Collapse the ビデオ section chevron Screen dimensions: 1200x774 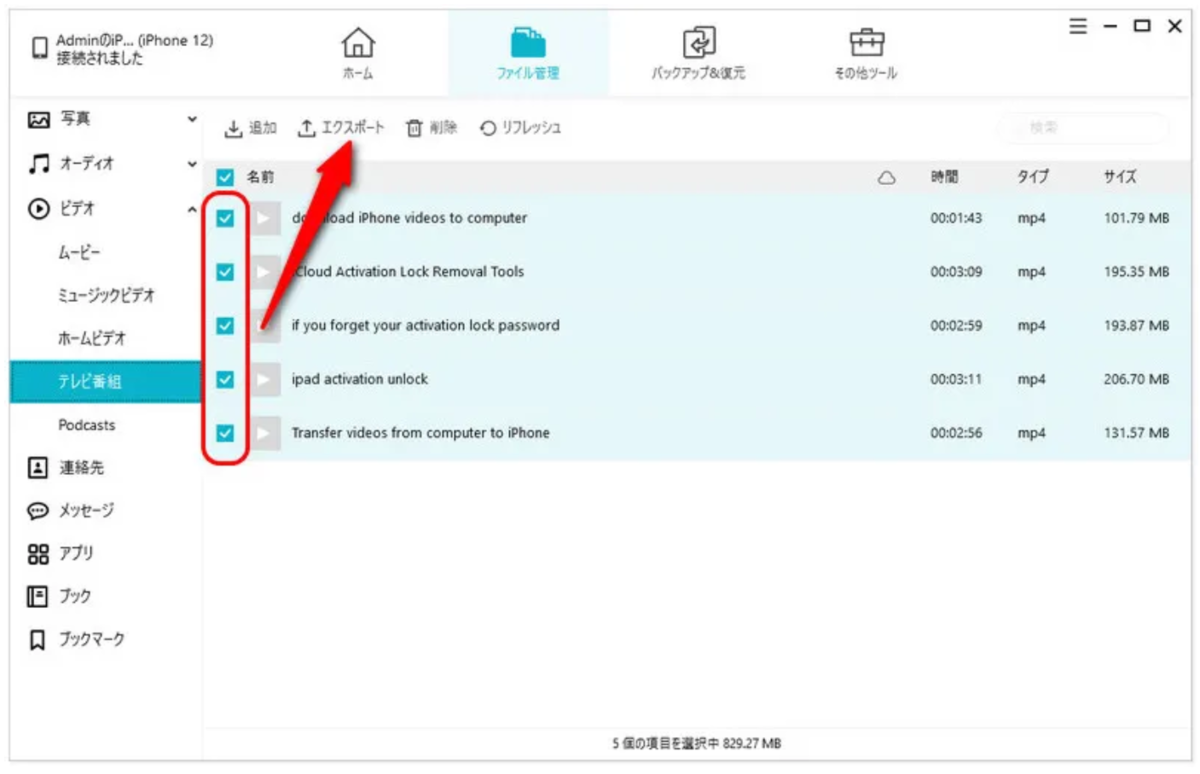point(192,208)
